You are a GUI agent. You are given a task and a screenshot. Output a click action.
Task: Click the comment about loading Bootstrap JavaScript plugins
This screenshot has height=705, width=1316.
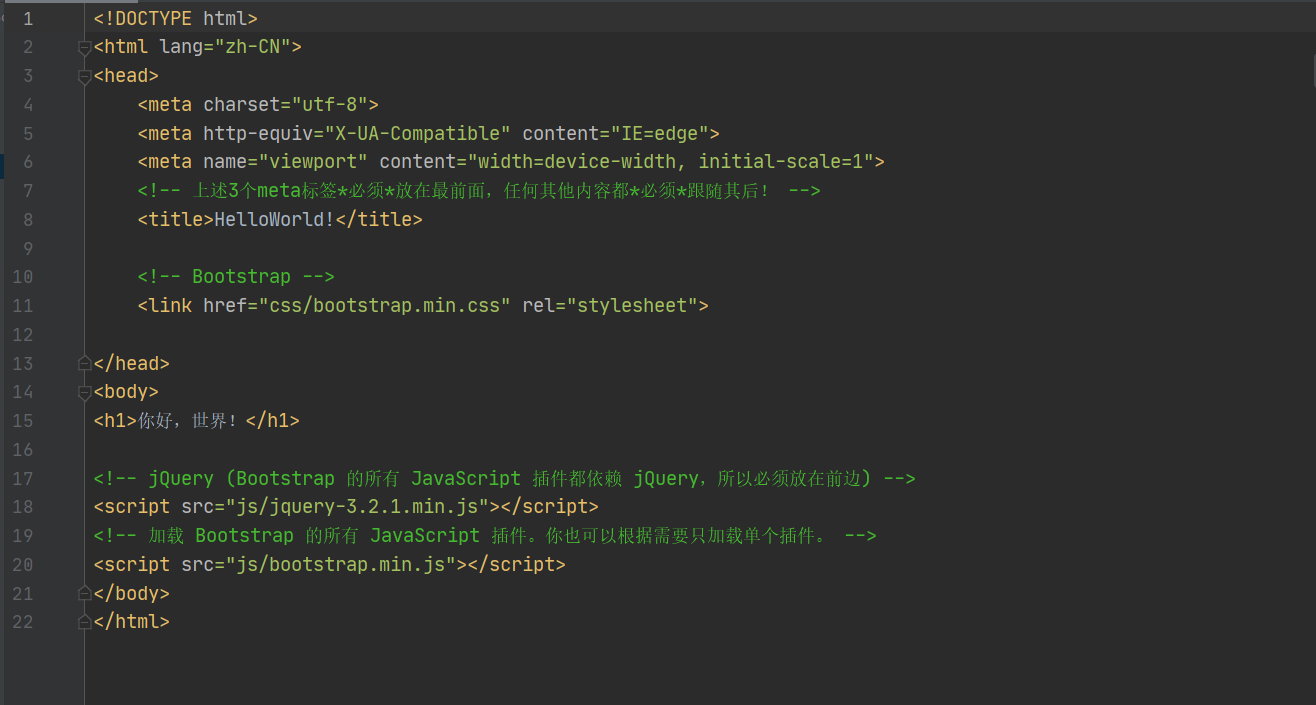485,536
